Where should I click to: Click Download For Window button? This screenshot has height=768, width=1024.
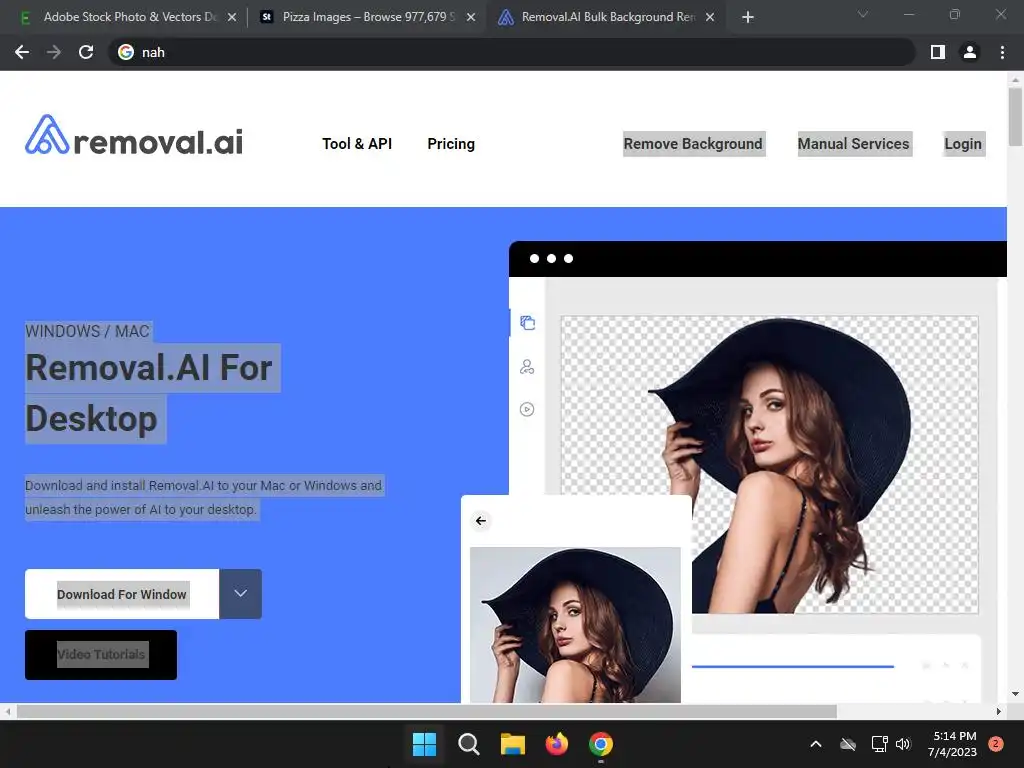coord(122,594)
